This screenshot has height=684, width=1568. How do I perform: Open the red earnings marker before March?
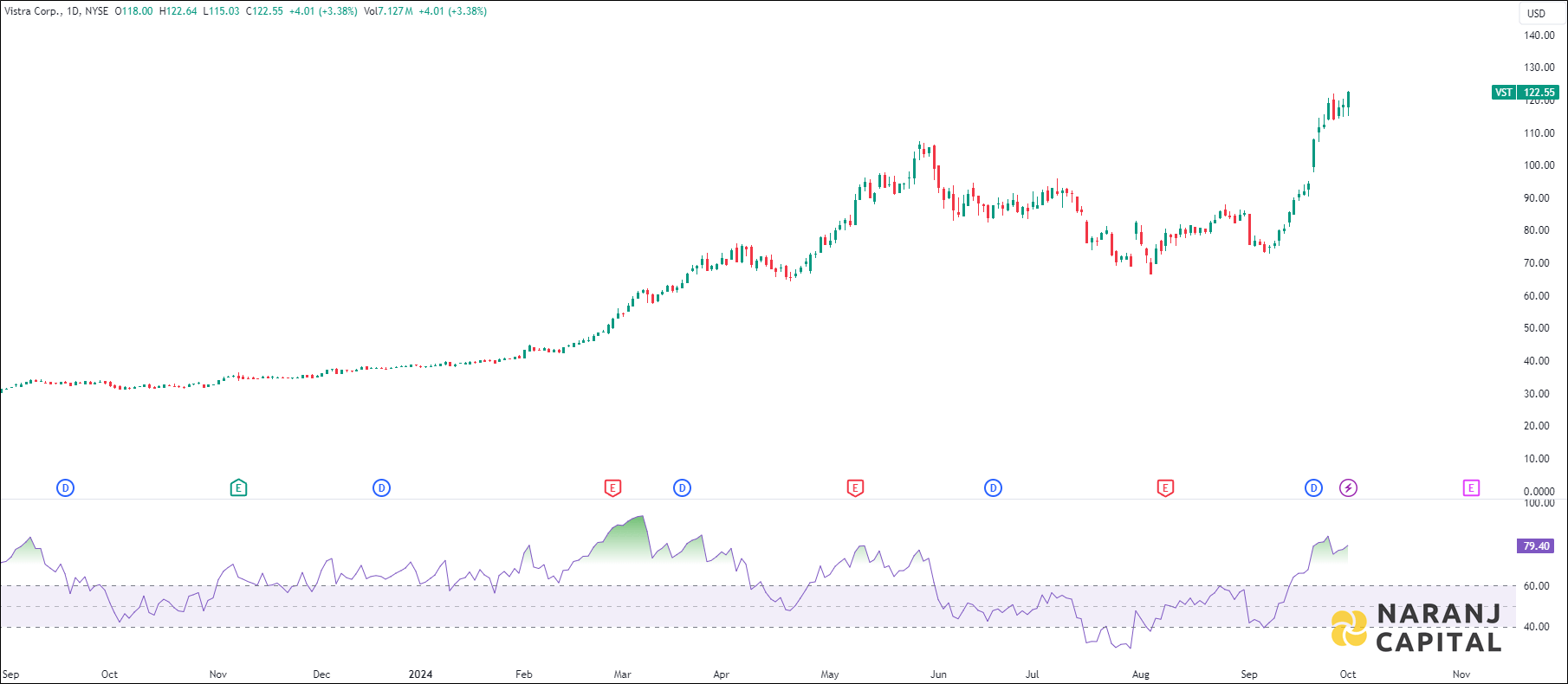coord(612,488)
